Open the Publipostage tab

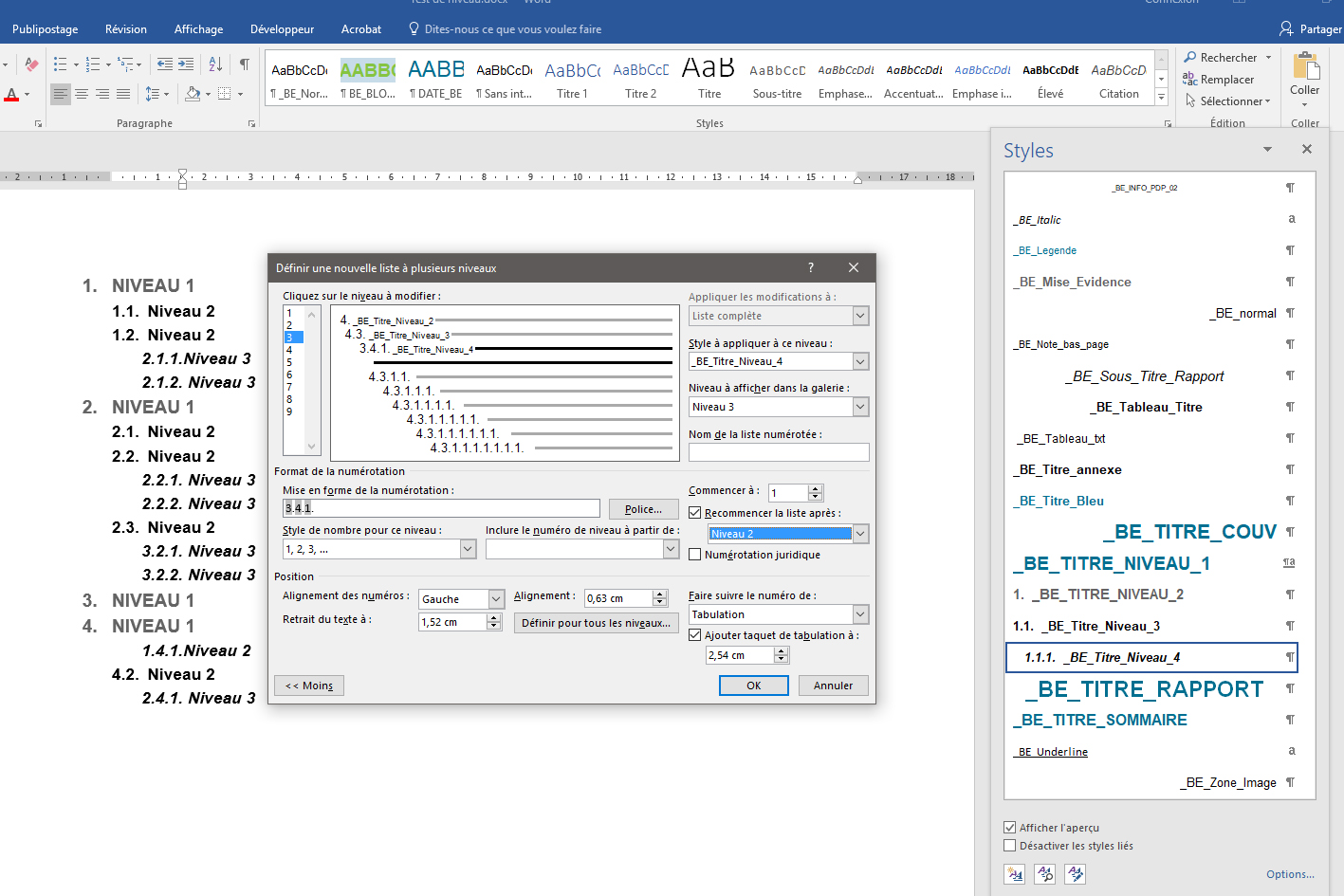(x=46, y=29)
